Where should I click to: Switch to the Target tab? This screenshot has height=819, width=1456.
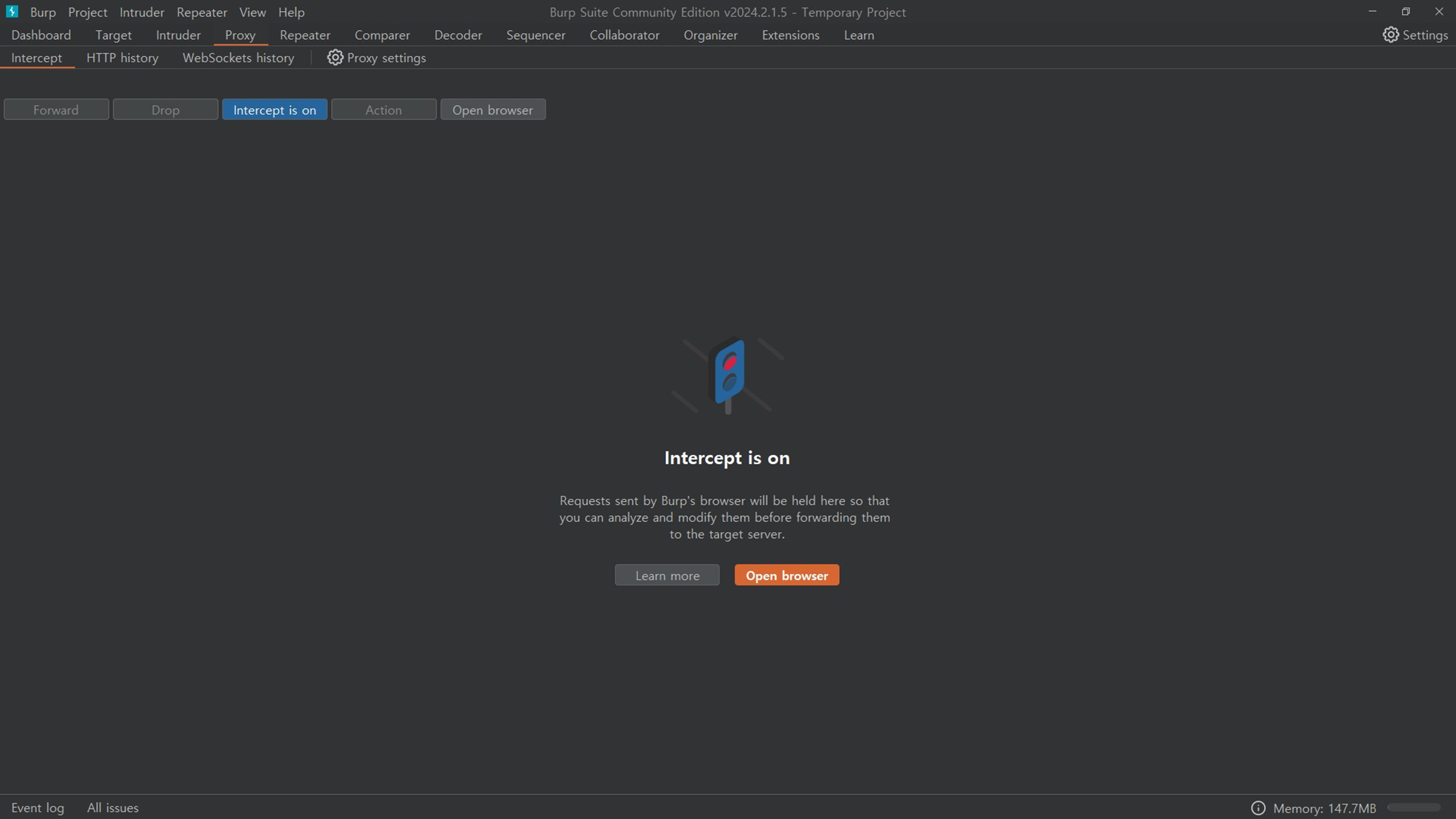(114, 35)
